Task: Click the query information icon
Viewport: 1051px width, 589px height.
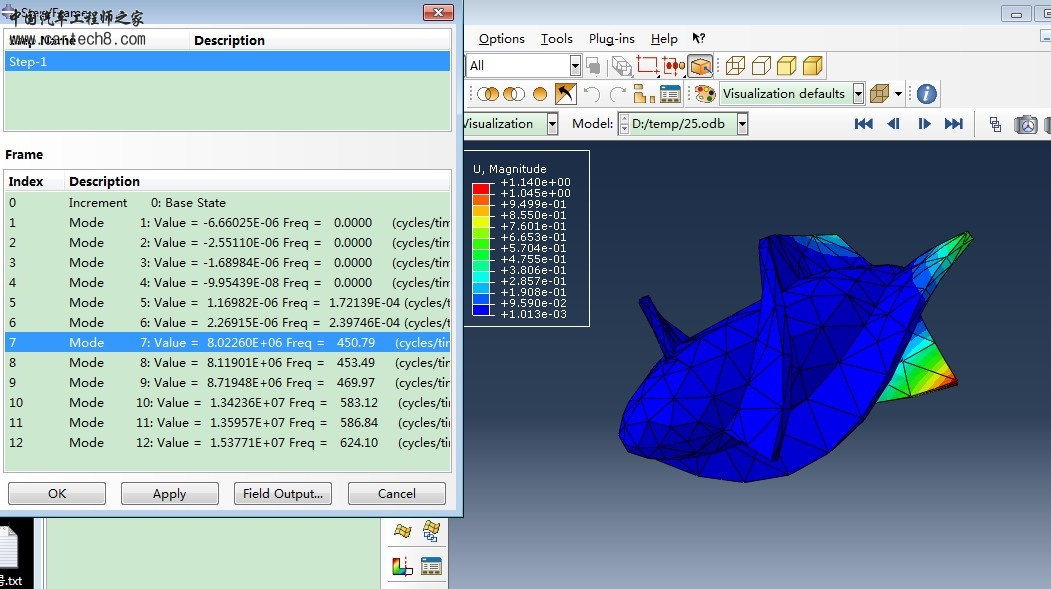Action: tap(927, 94)
